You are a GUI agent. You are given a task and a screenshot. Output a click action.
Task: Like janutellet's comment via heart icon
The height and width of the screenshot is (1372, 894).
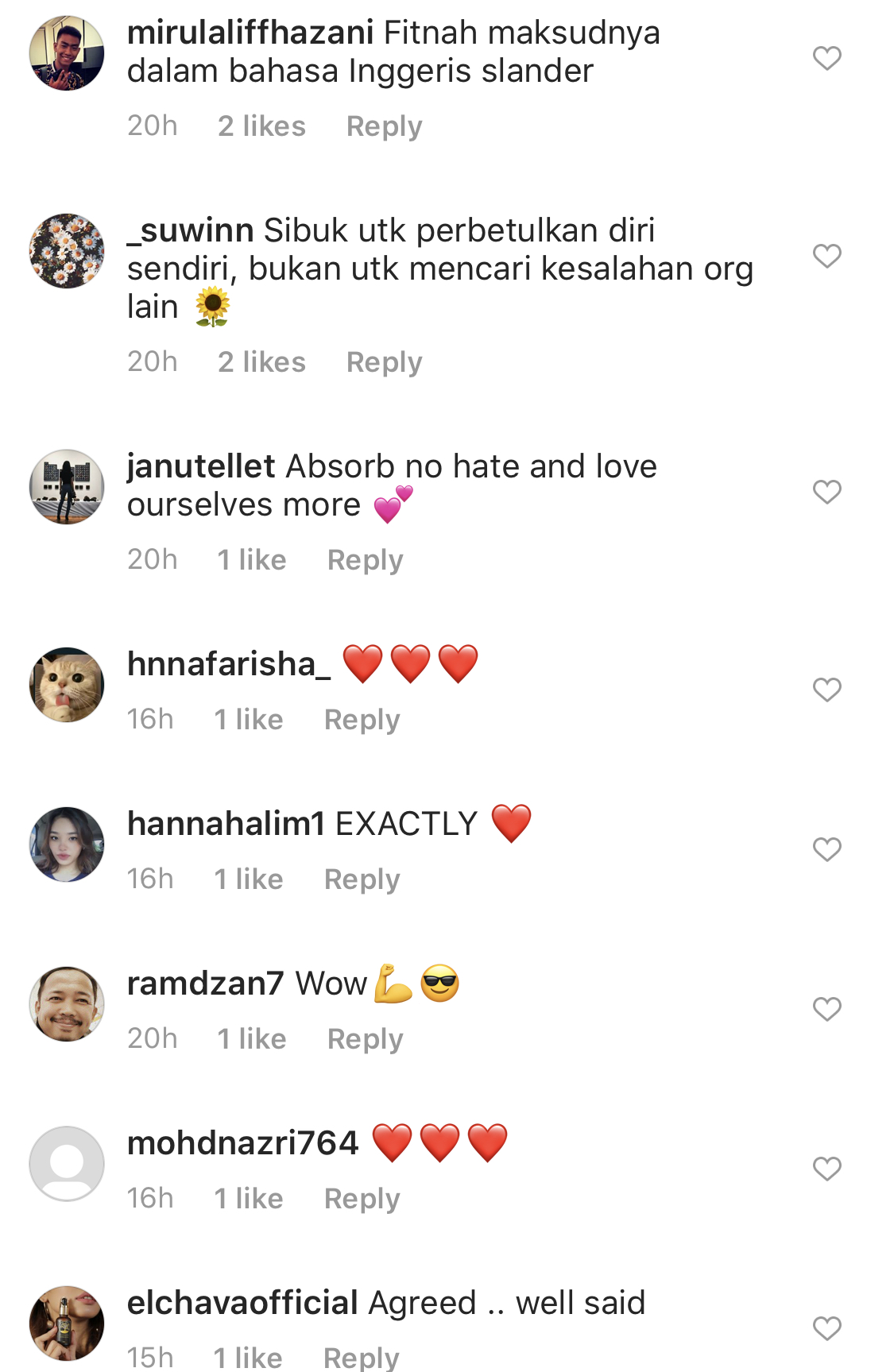[826, 492]
